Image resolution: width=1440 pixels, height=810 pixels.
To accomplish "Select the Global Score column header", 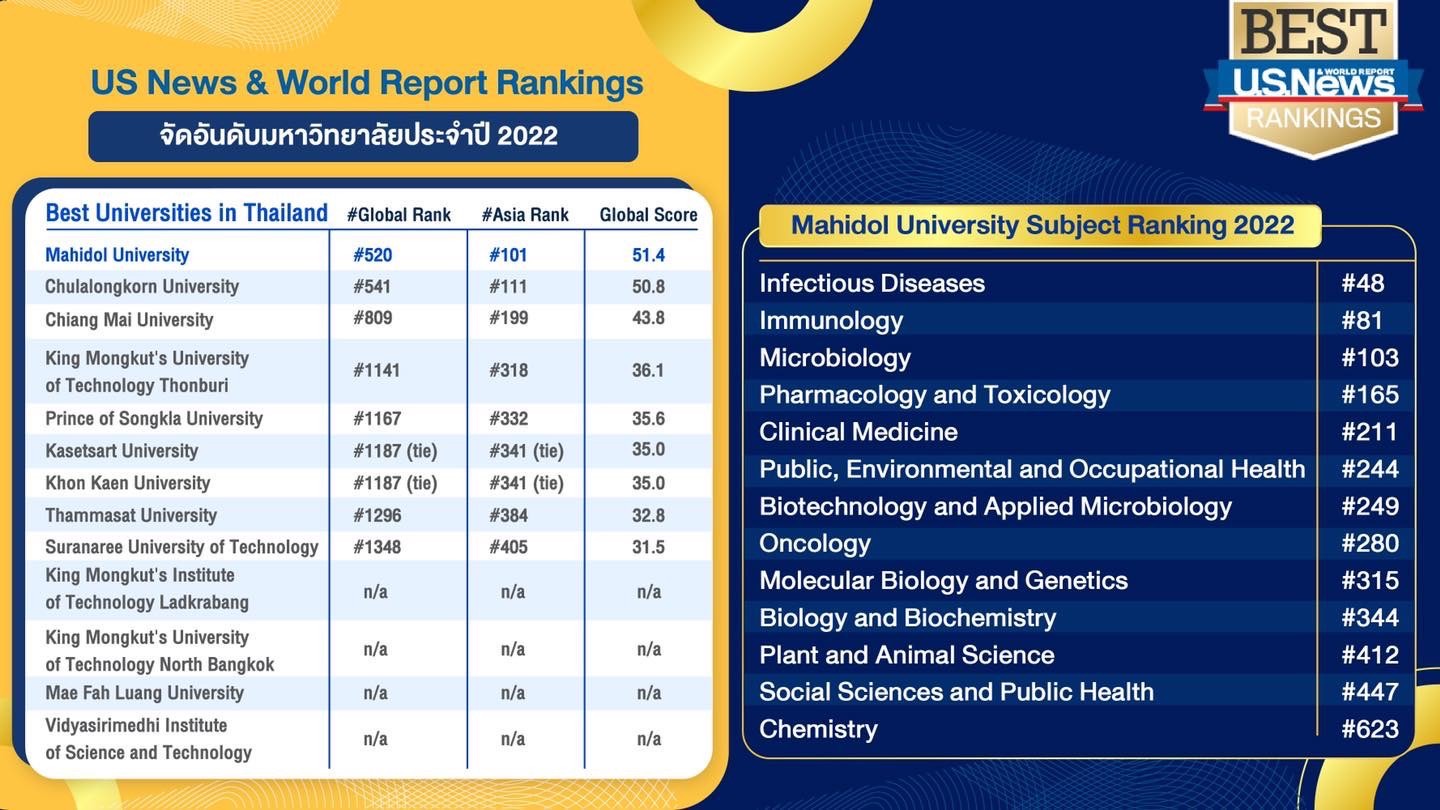I will pyautogui.click(x=648, y=215).
